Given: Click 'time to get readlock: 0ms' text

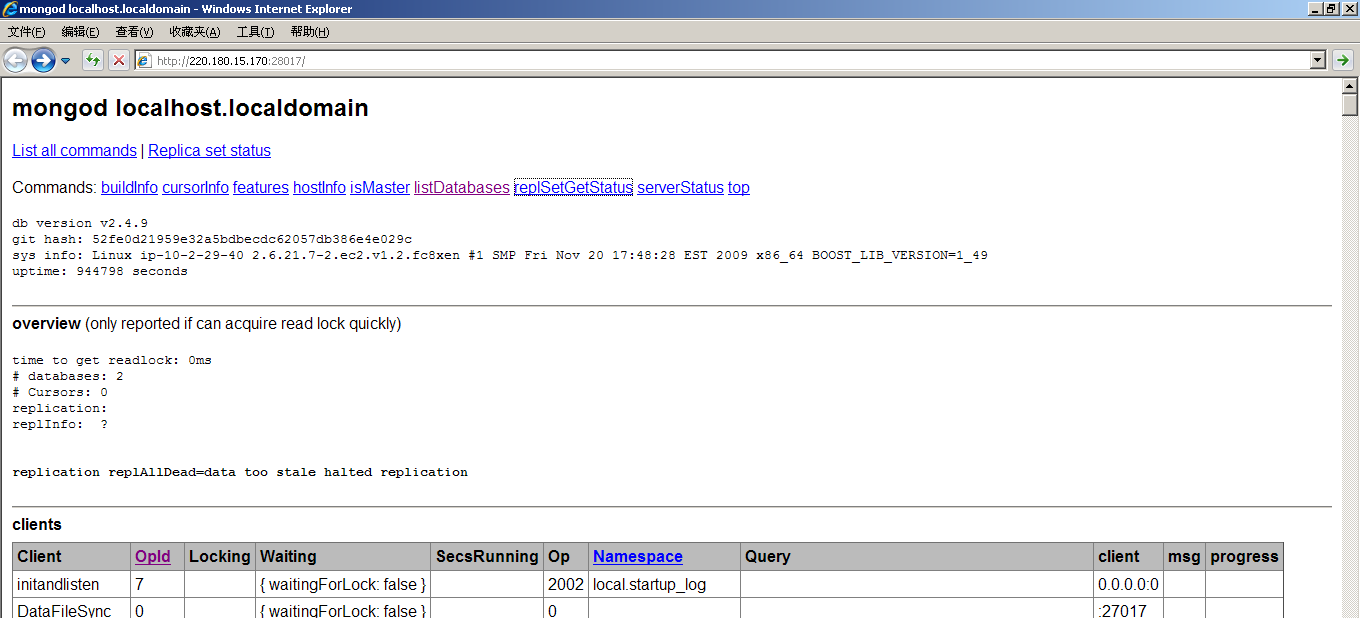Looking at the screenshot, I should (x=112, y=360).
